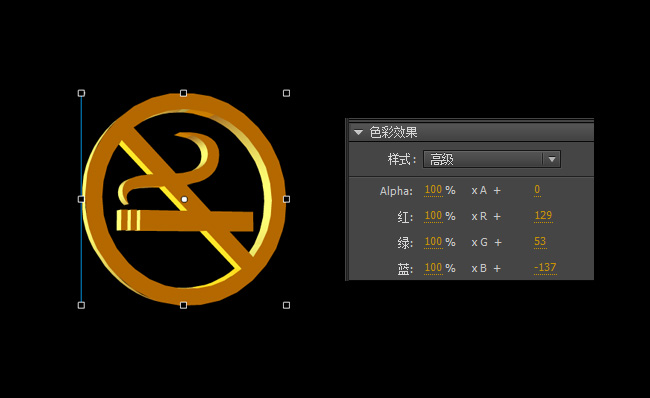Click the top-right selection handle
The width and height of the screenshot is (650, 398).
point(286,93)
